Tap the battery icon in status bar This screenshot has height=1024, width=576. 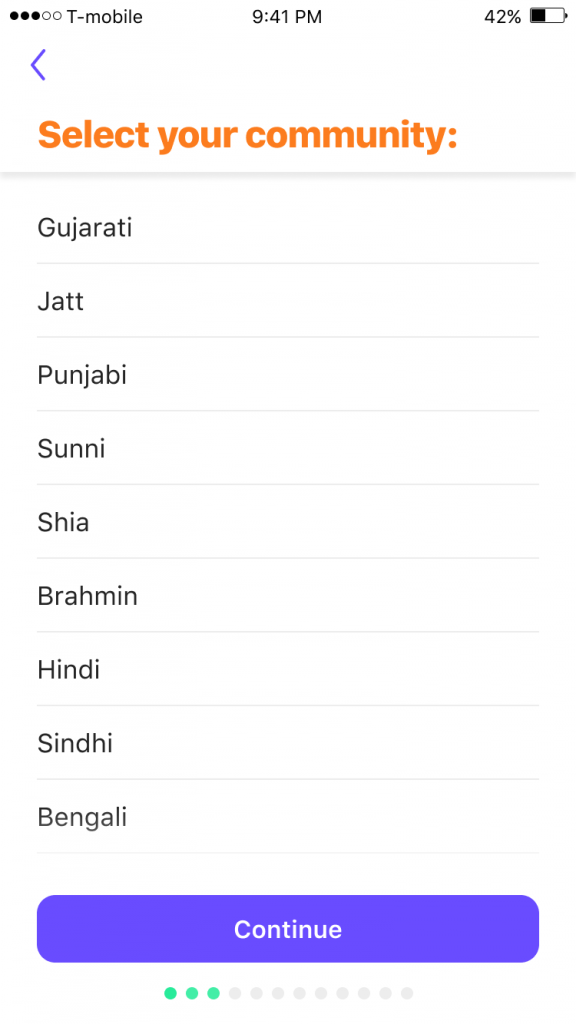tap(549, 16)
